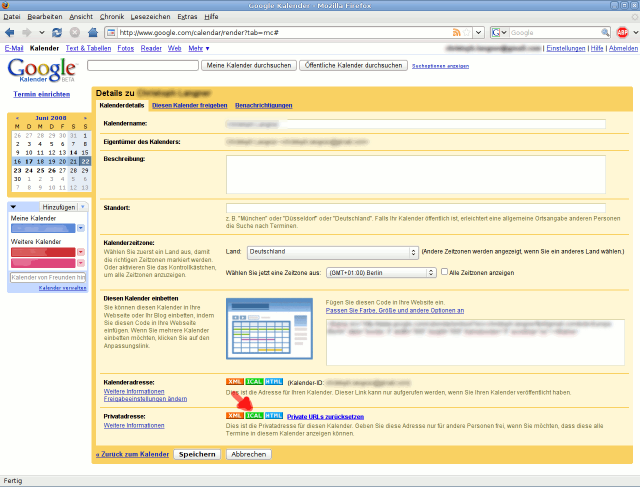640x487 pixels.
Task: Click the Standort input field
Action: pyautogui.click(x=416, y=208)
